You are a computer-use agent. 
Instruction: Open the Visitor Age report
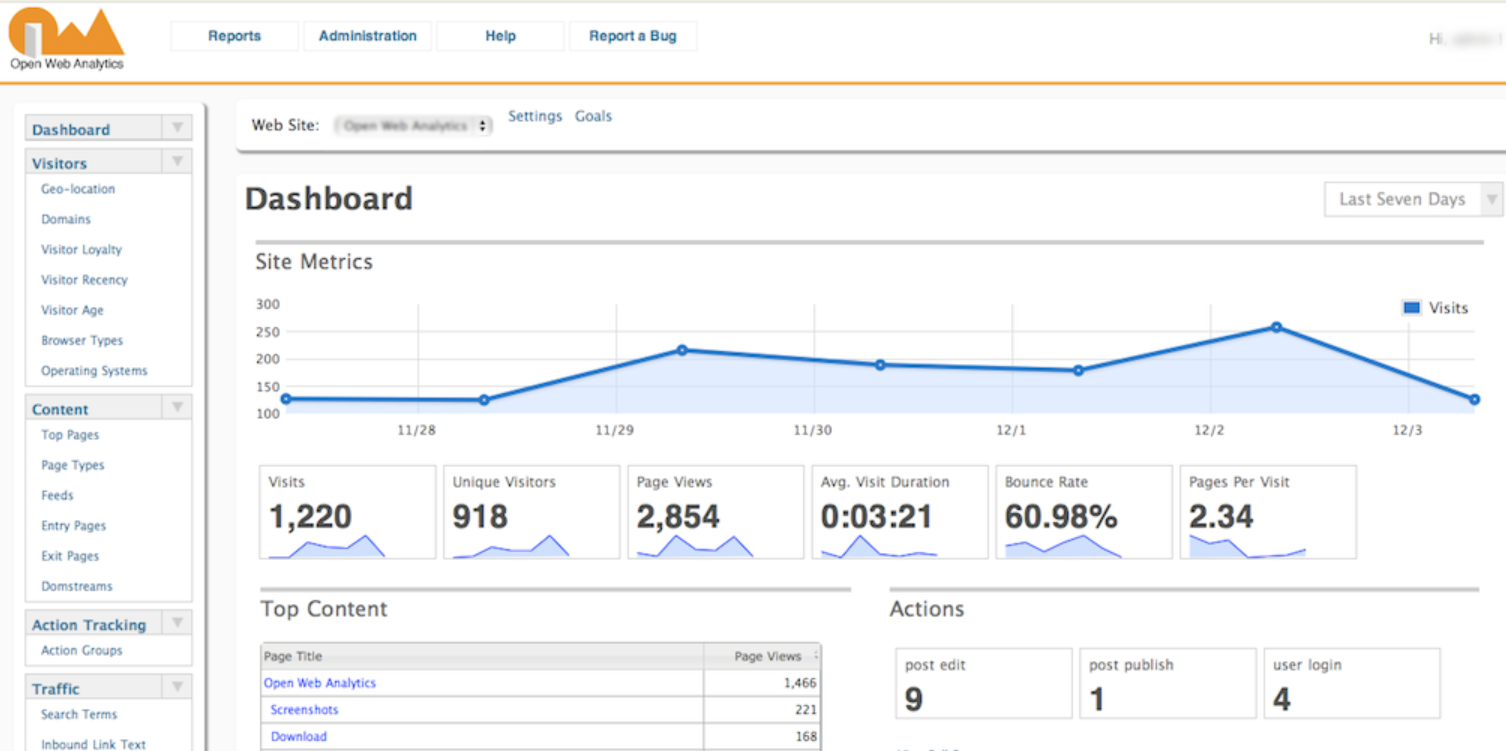pos(72,310)
